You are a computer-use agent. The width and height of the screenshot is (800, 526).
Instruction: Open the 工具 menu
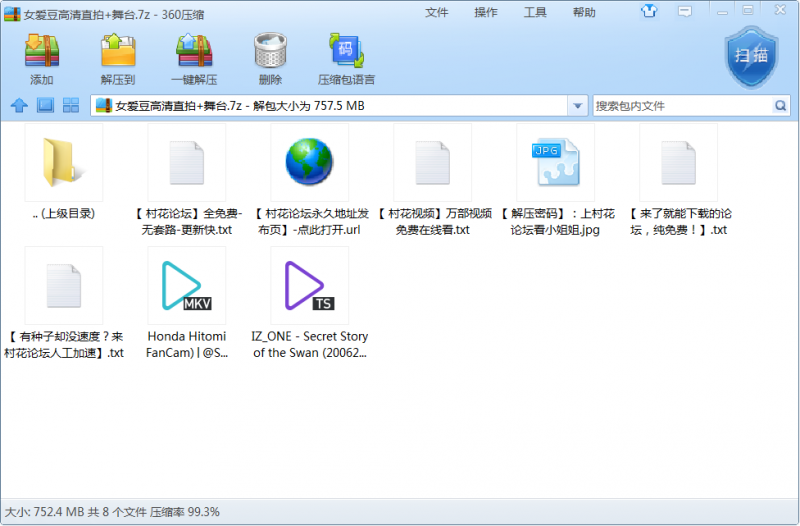535,13
